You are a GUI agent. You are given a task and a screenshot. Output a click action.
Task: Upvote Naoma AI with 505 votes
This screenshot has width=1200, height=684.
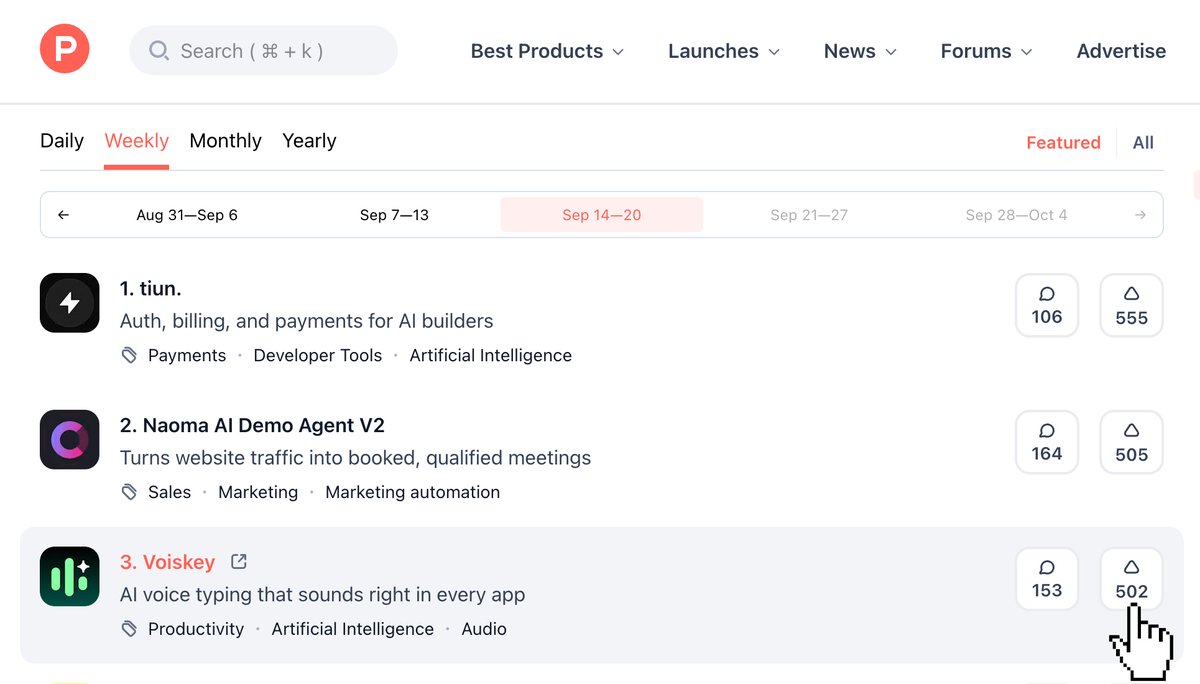[x=1132, y=442]
